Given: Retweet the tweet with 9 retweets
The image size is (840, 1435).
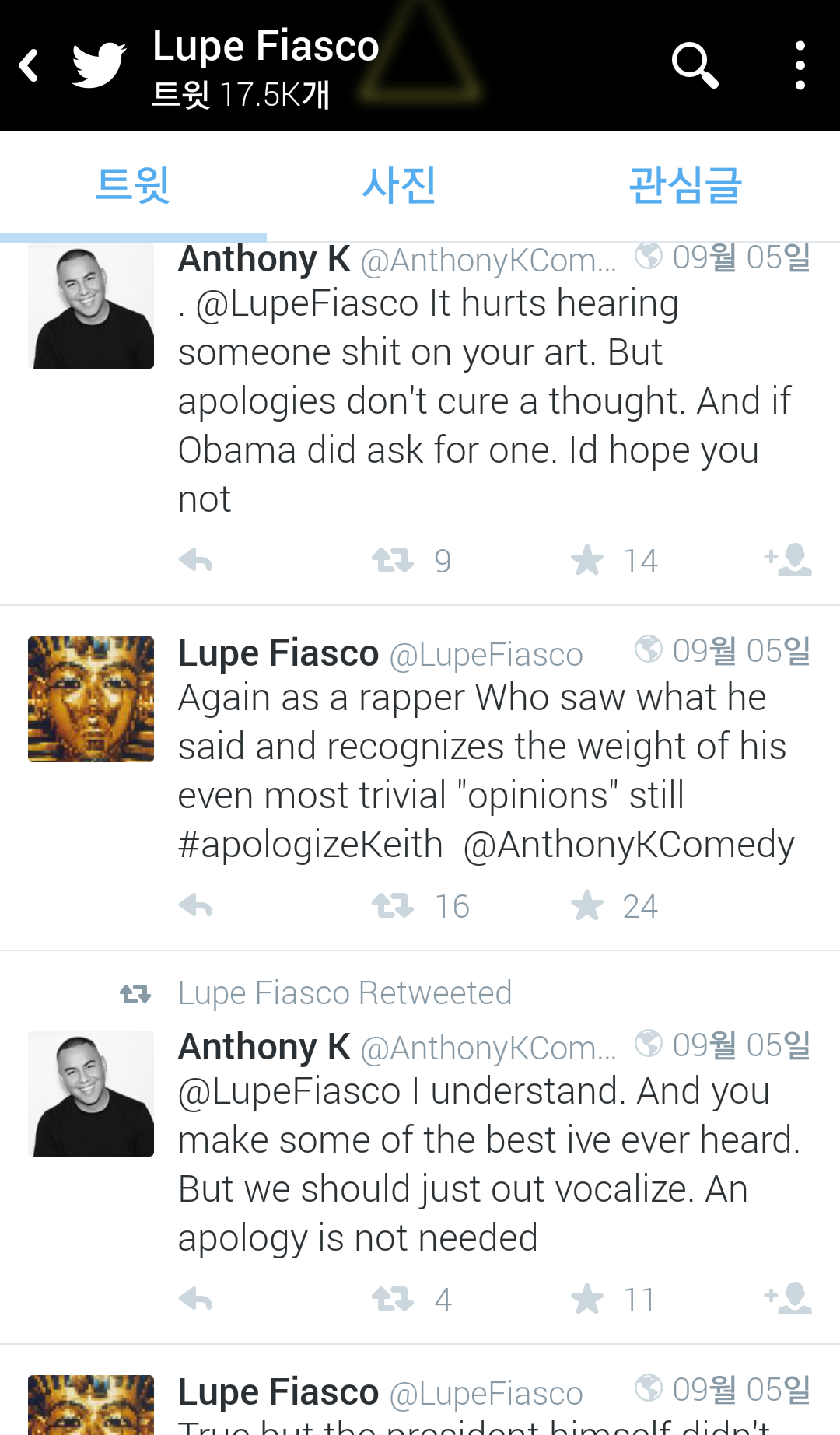Looking at the screenshot, I should [x=393, y=560].
